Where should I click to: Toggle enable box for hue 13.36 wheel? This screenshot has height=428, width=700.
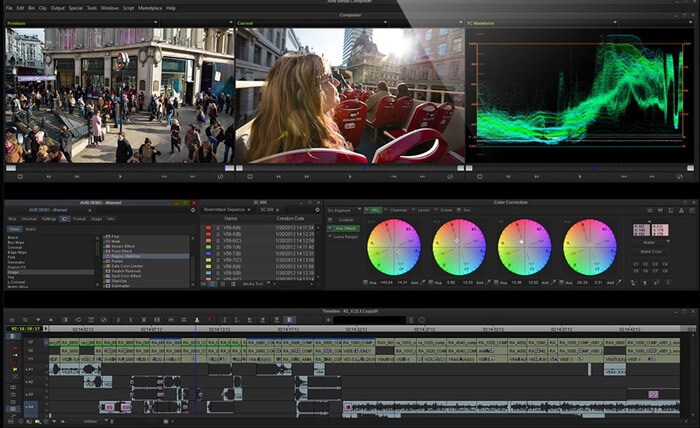click(496, 283)
